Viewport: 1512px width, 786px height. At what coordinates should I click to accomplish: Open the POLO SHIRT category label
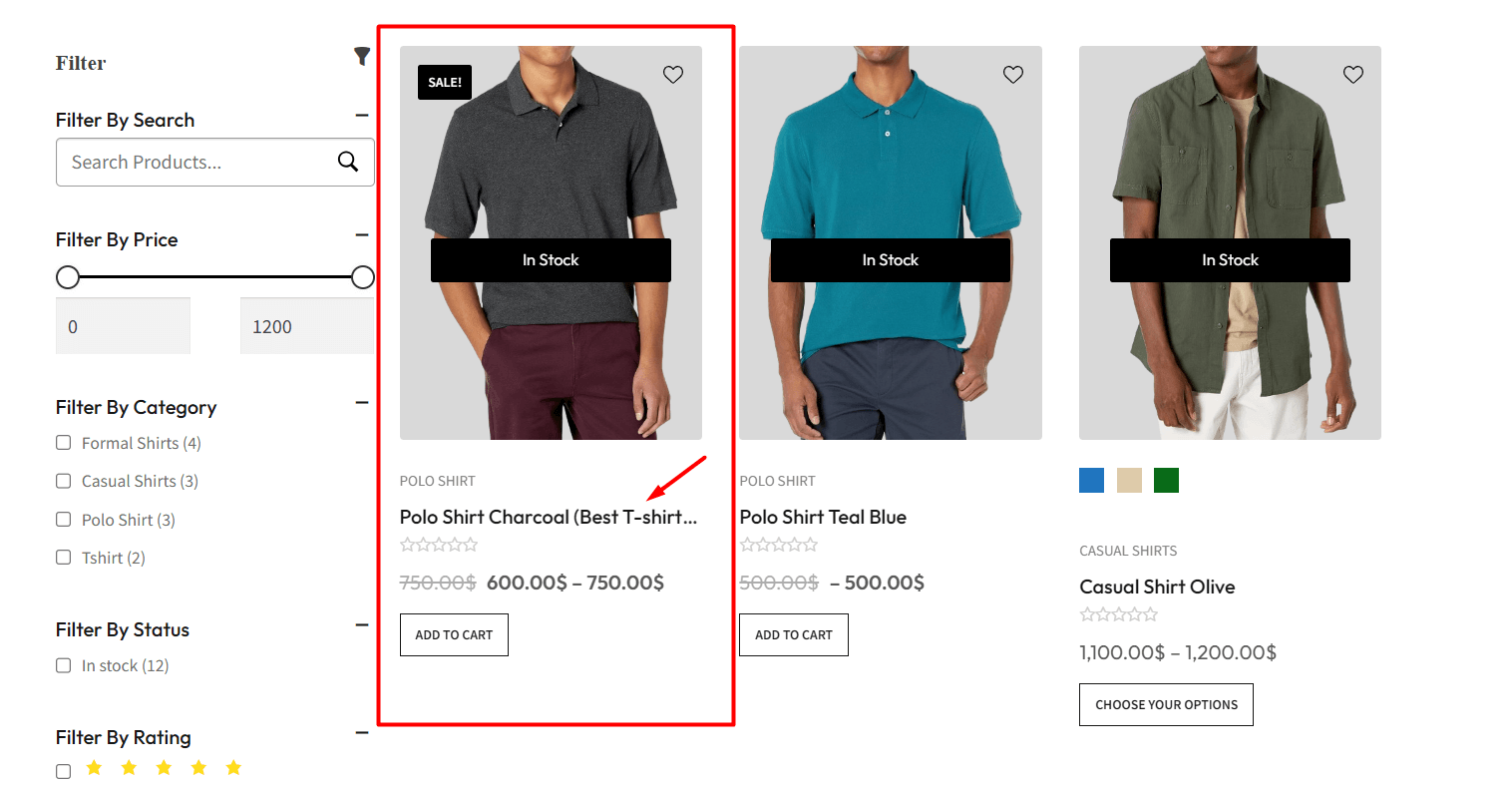click(437, 480)
